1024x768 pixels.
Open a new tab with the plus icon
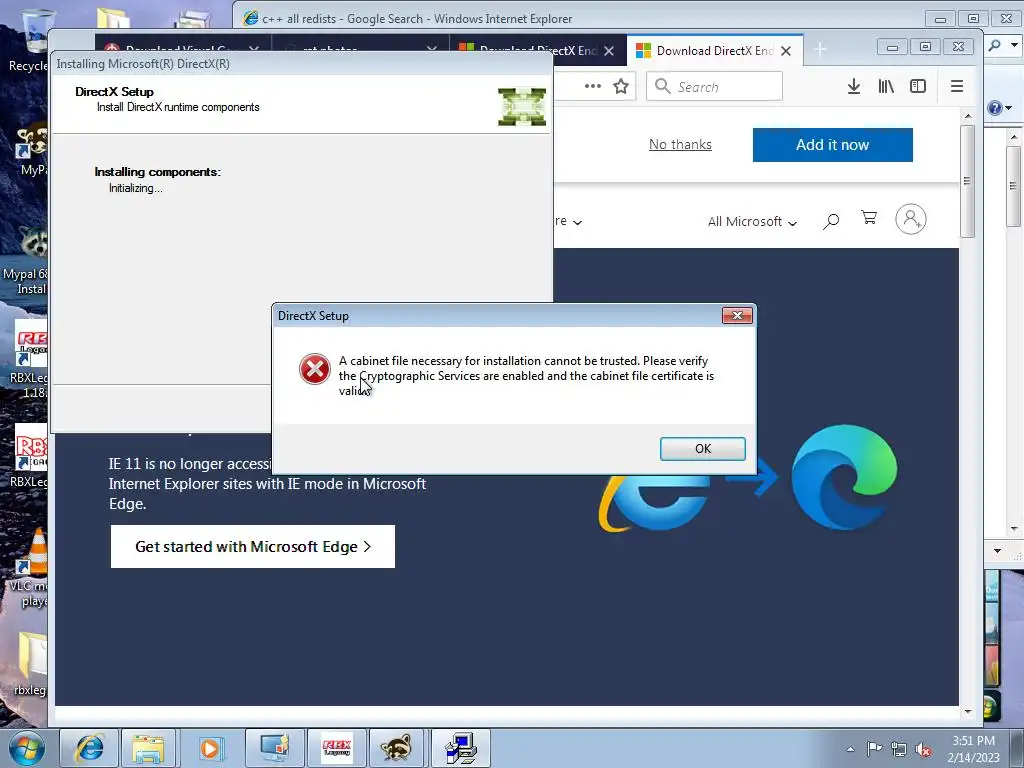pos(820,50)
